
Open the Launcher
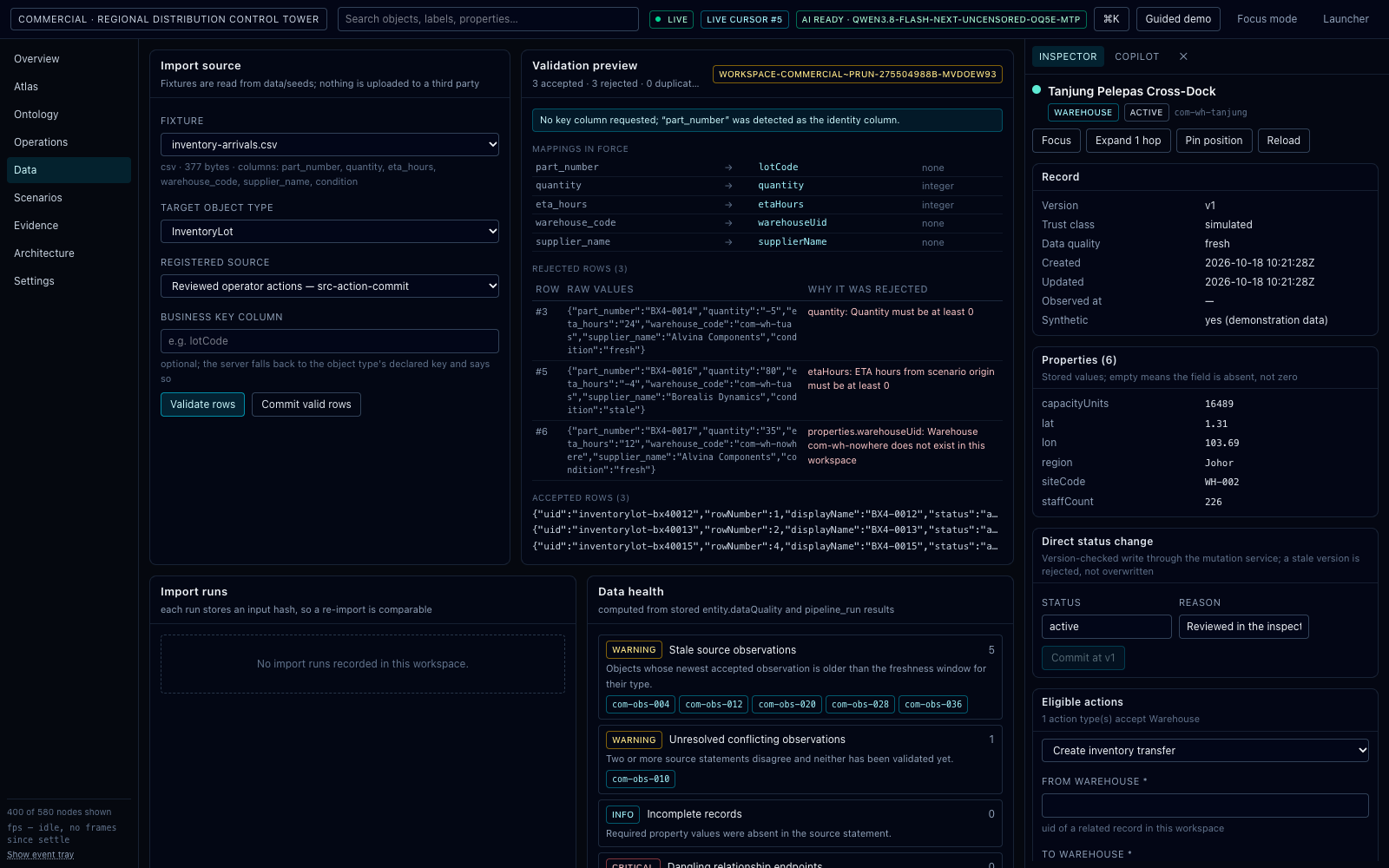pyautogui.click(x=1346, y=19)
